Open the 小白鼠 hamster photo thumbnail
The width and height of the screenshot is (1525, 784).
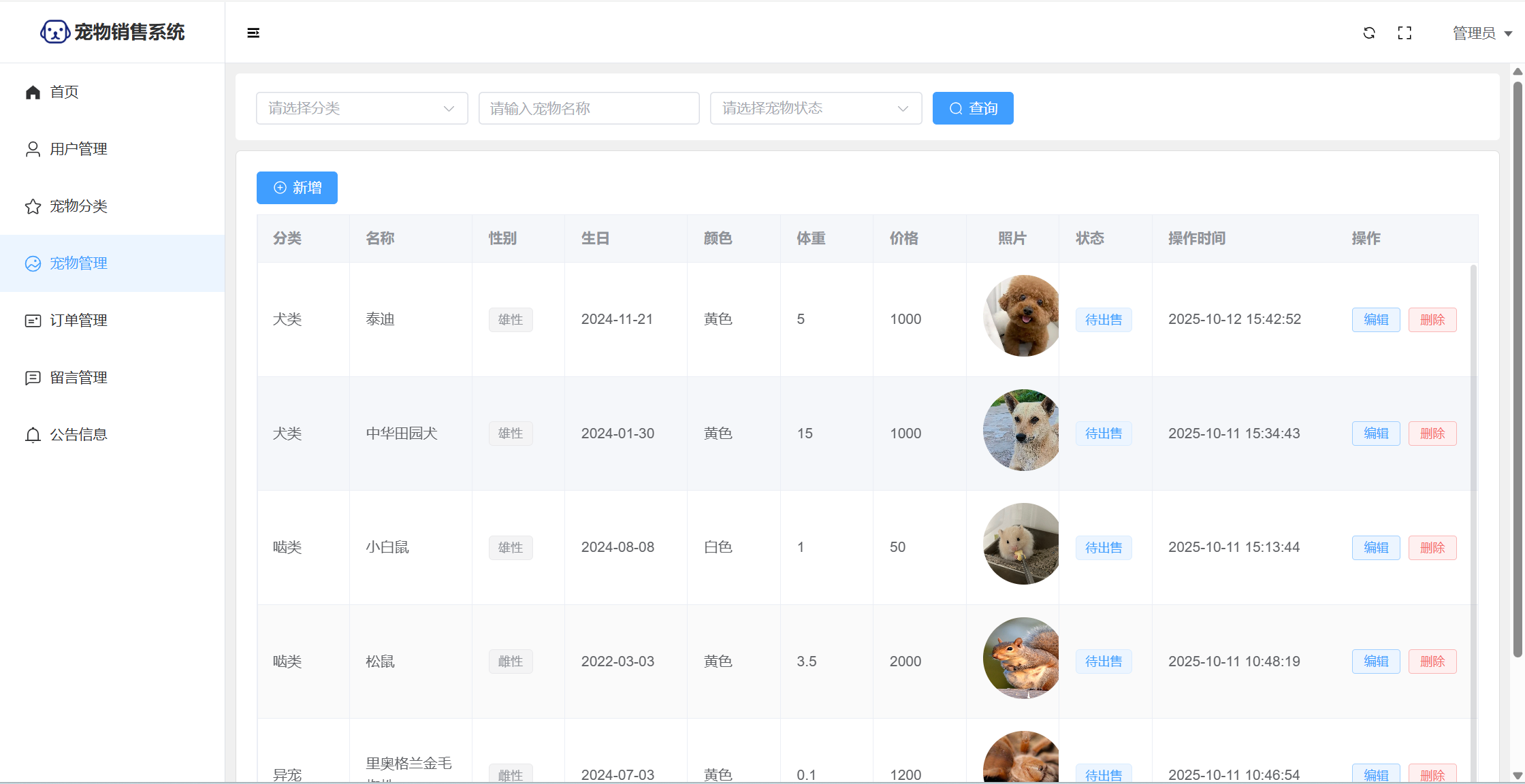[x=1021, y=544]
